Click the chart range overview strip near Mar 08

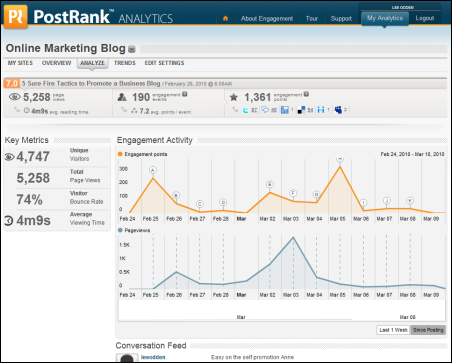pos(407,317)
